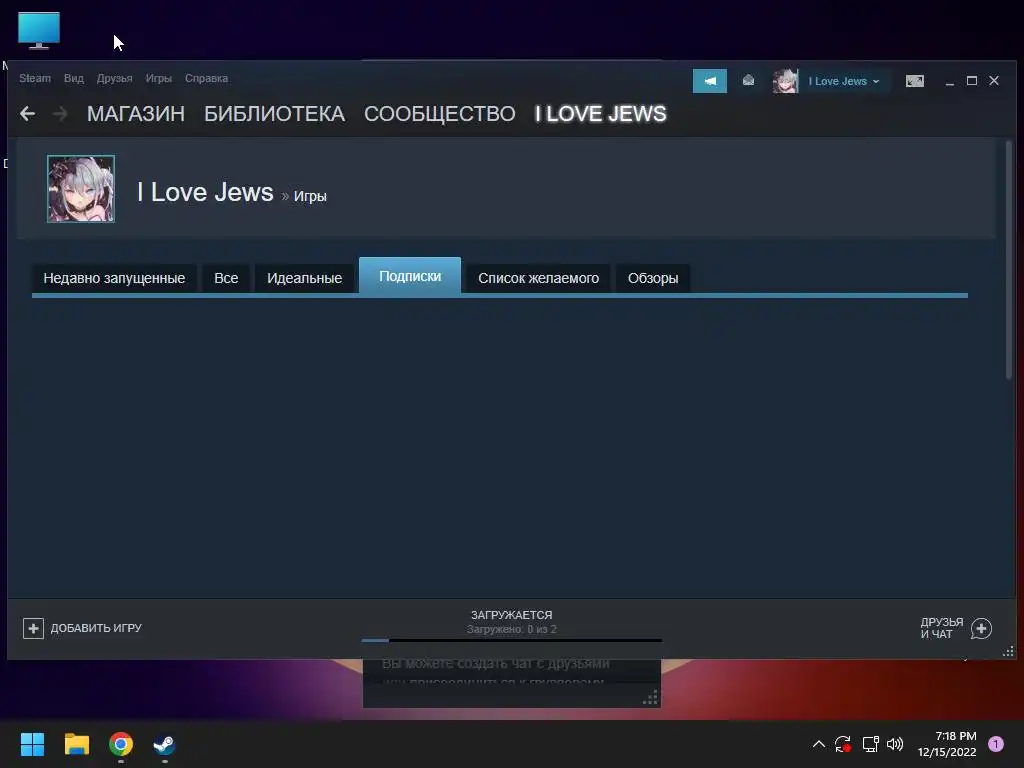The height and width of the screenshot is (768, 1024).
Task: Open the I Love Jews profile name link
Action: [x=205, y=192]
